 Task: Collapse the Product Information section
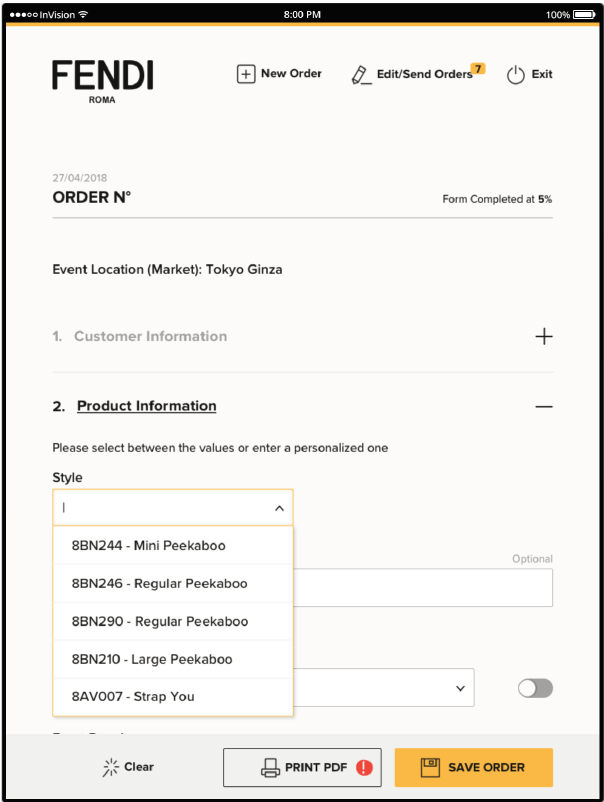[x=544, y=406]
